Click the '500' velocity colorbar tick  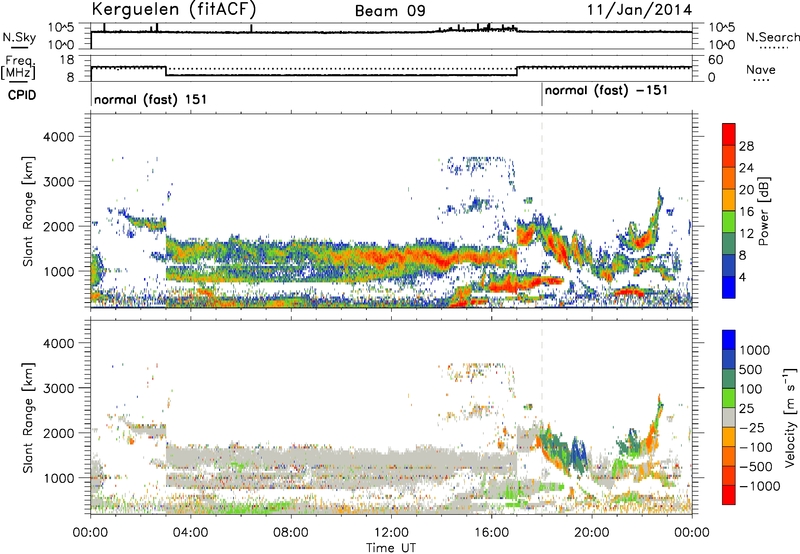tap(751, 369)
